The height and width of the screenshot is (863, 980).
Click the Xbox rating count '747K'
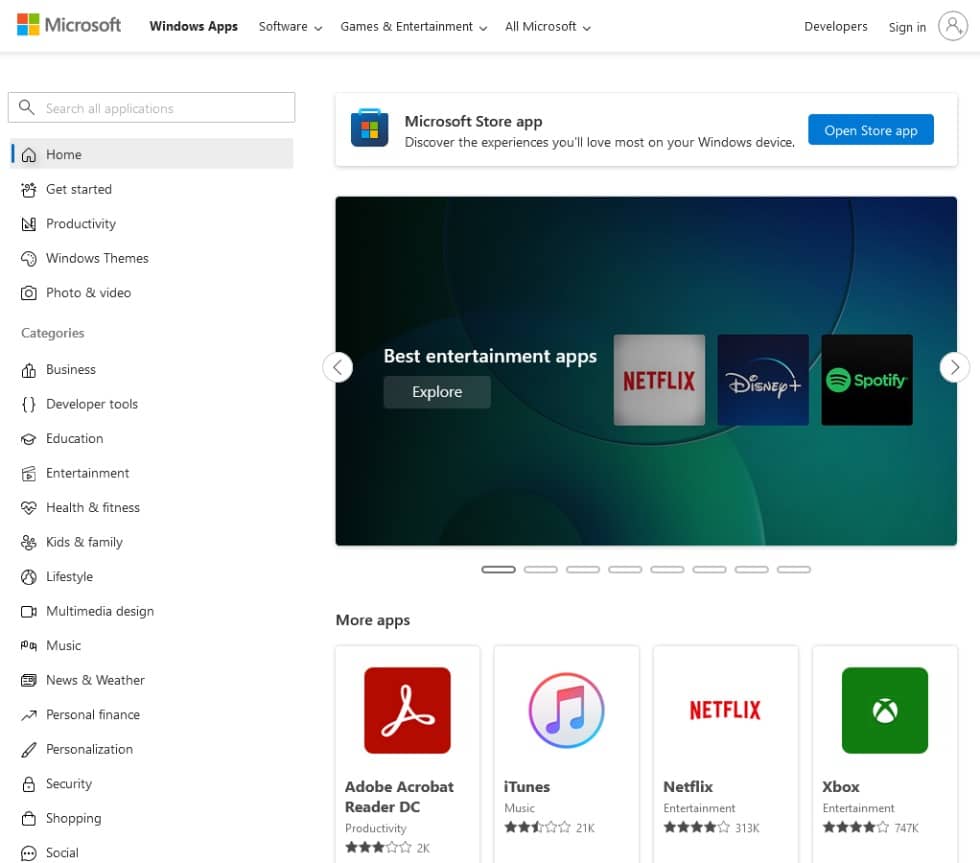tap(906, 828)
